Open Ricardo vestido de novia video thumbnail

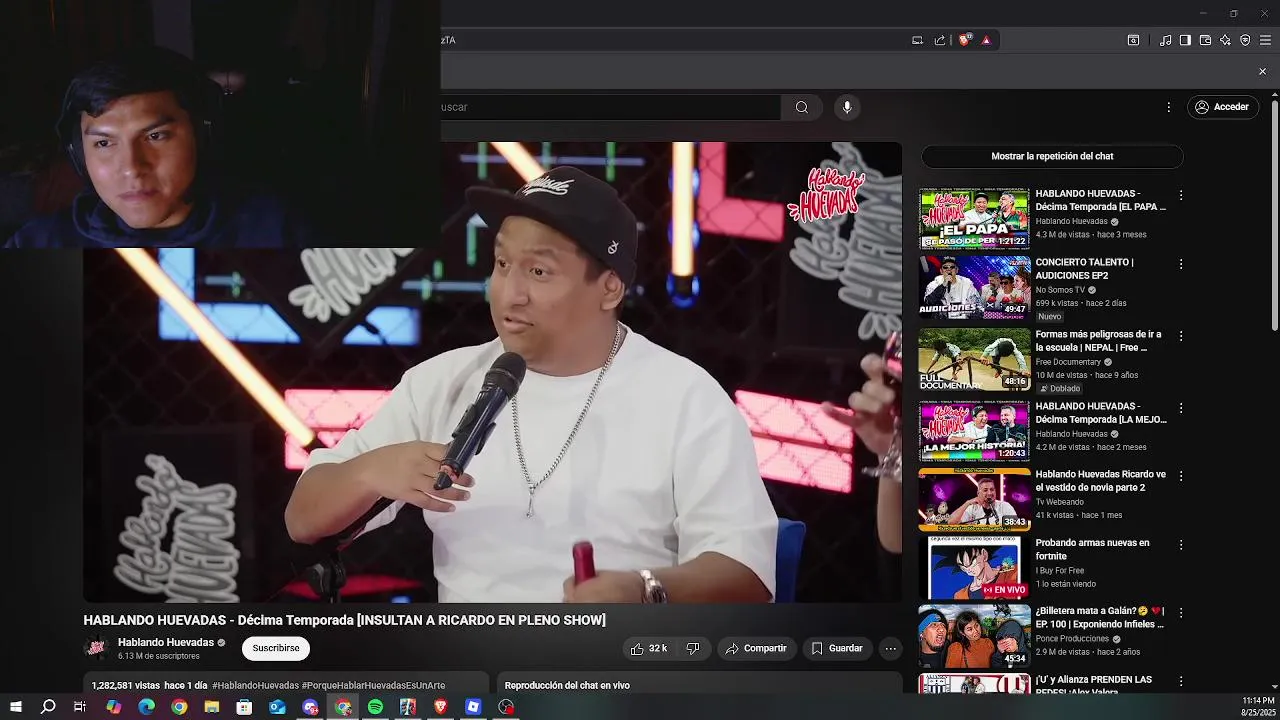tap(974, 499)
